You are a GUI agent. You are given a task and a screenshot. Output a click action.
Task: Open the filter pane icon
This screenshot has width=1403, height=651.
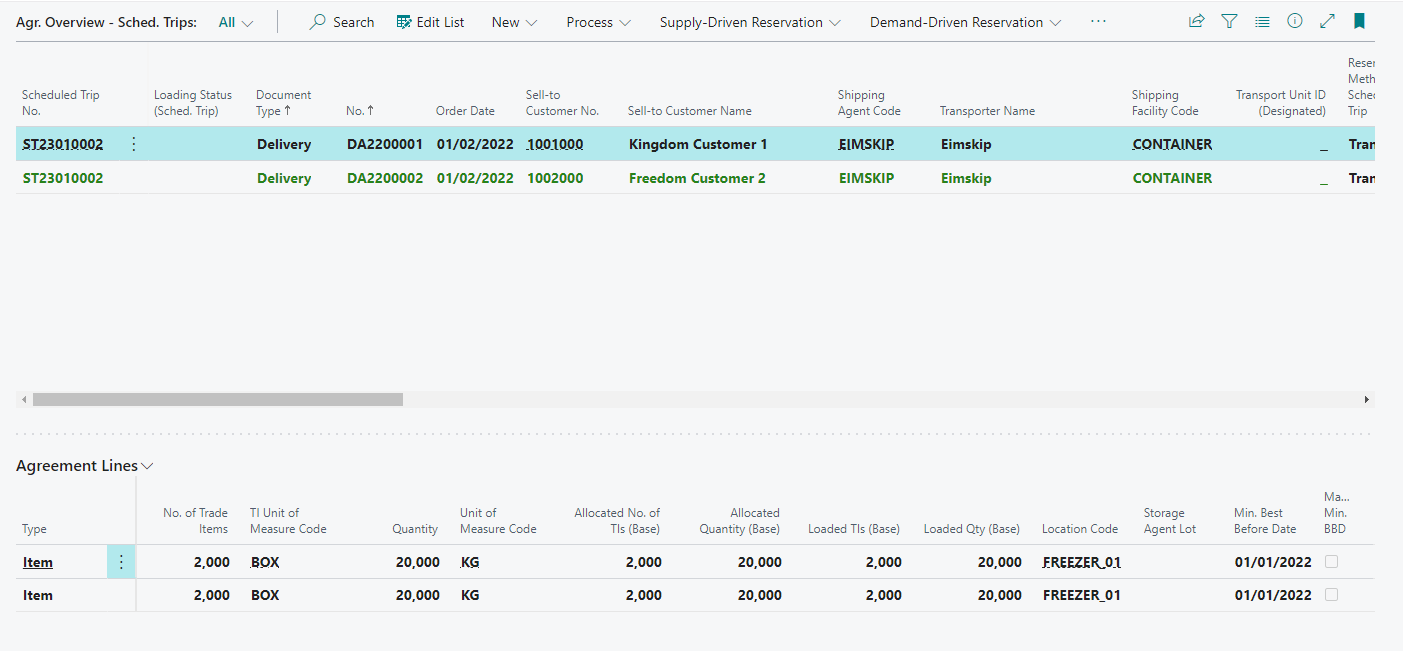pyautogui.click(x=1229, y=21)
